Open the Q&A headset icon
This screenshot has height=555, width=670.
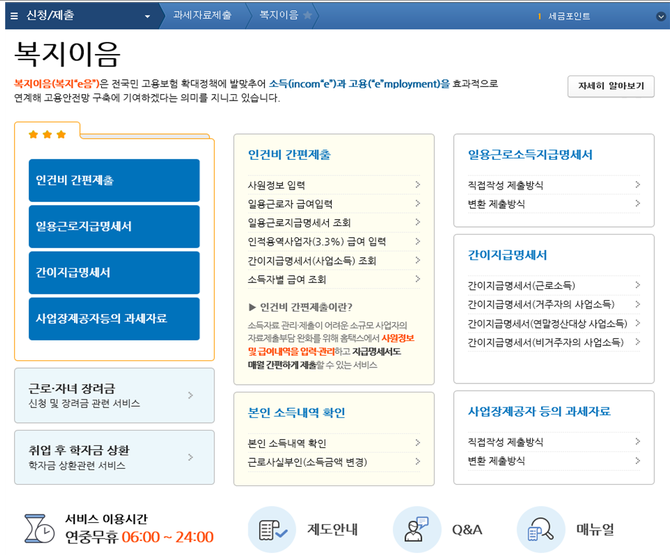click(x=416, y=529)
